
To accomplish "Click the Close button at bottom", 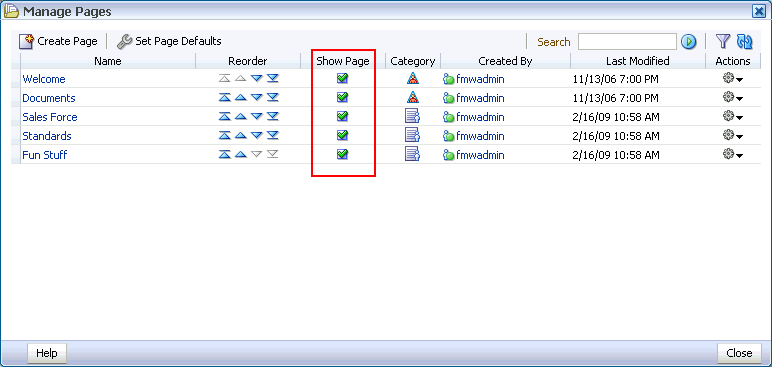I will click(739, 353).
